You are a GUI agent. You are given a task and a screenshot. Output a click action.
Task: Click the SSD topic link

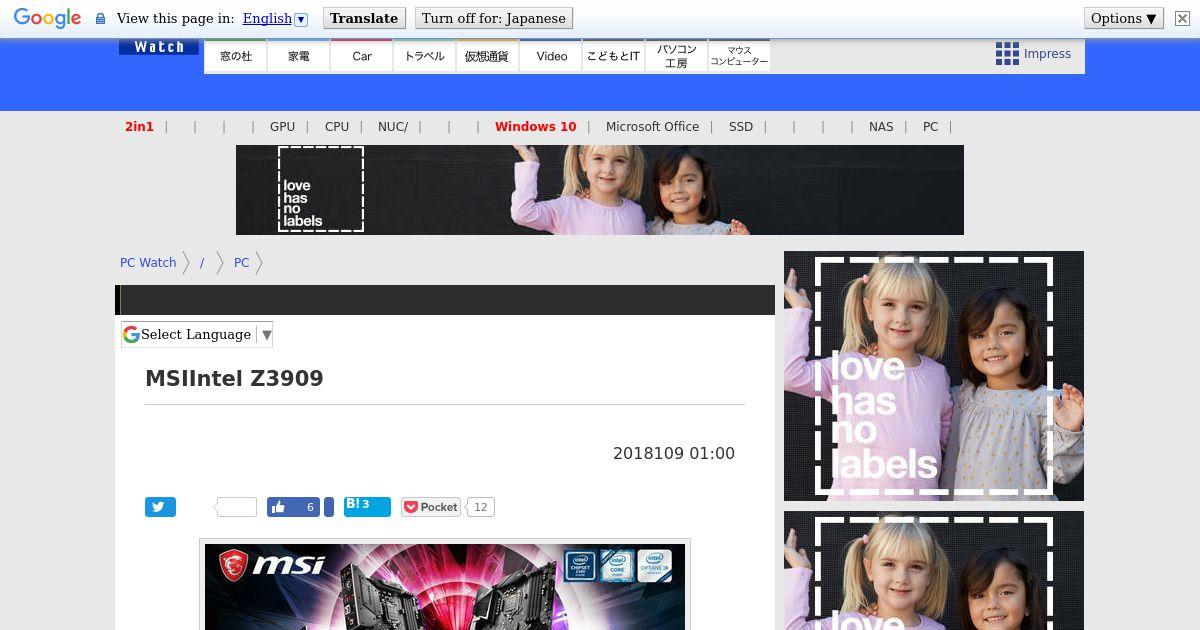[741, 127]
